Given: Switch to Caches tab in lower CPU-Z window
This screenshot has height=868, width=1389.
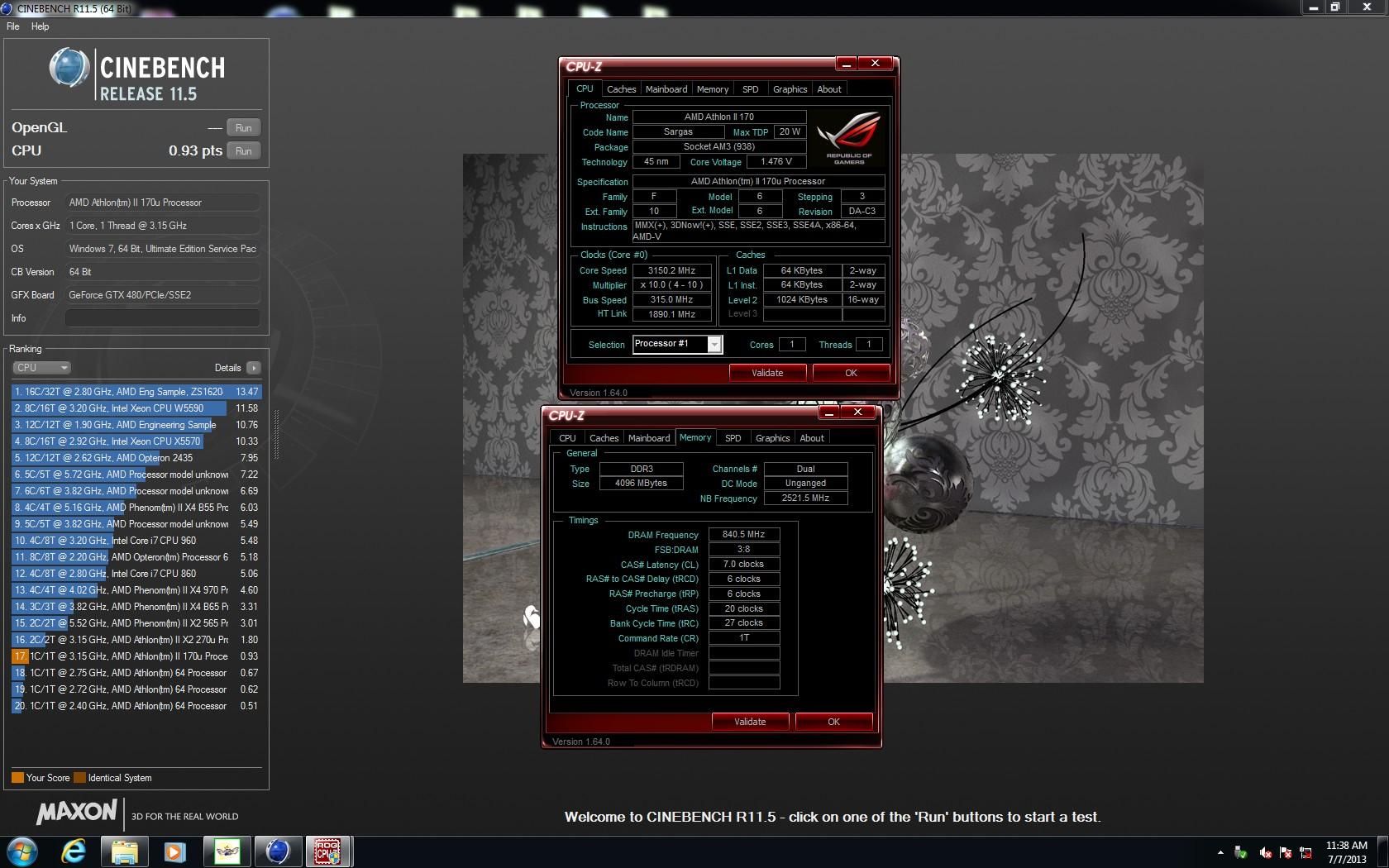Looking at the screenshot, I should [604, 438].
